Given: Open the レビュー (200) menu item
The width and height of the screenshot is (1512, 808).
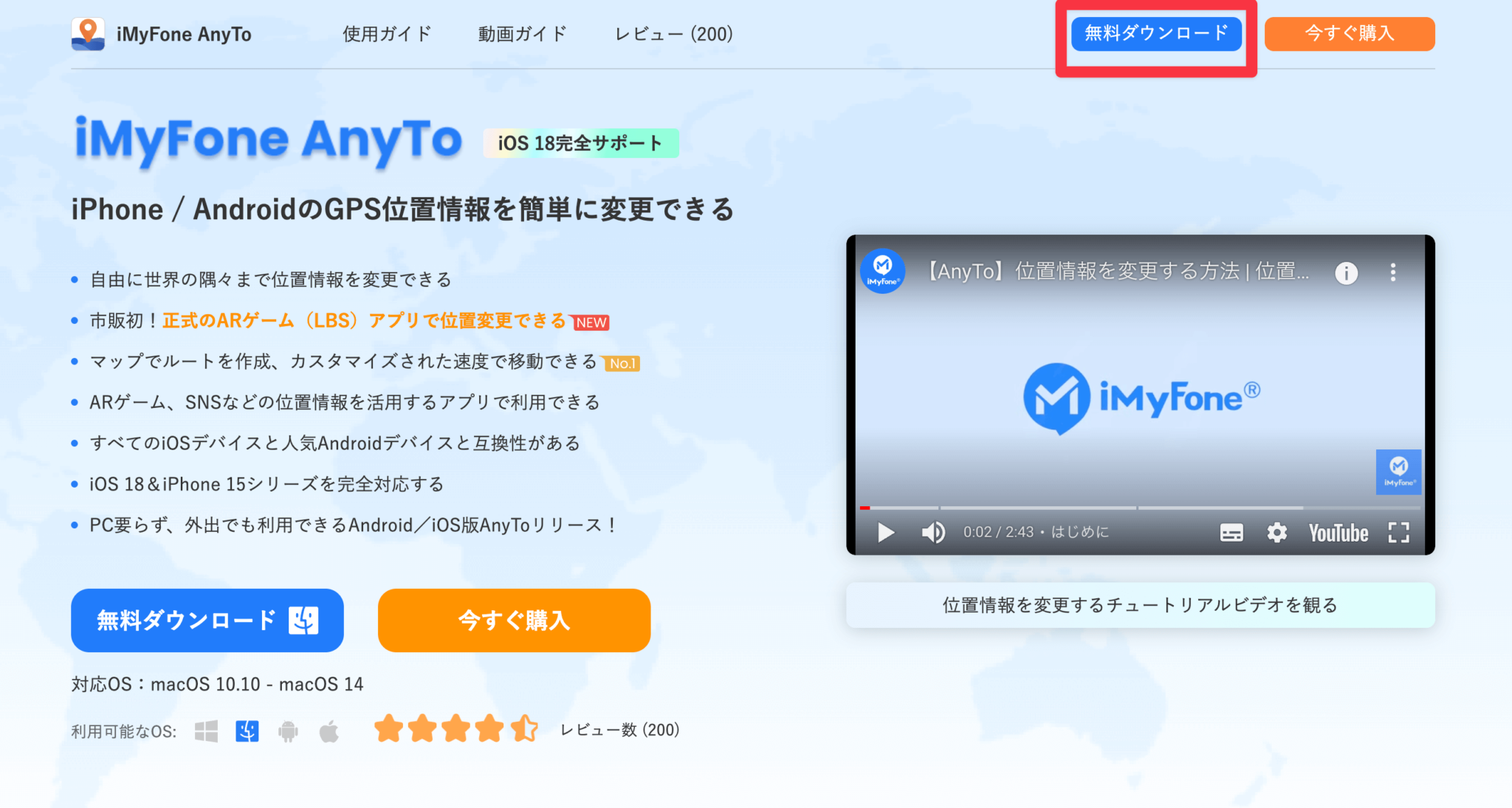Looking at the screenshot, I should 674,34.
